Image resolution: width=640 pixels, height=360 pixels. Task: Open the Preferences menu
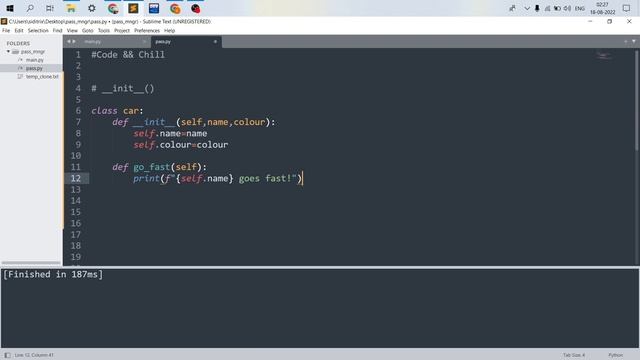point(147,31)
